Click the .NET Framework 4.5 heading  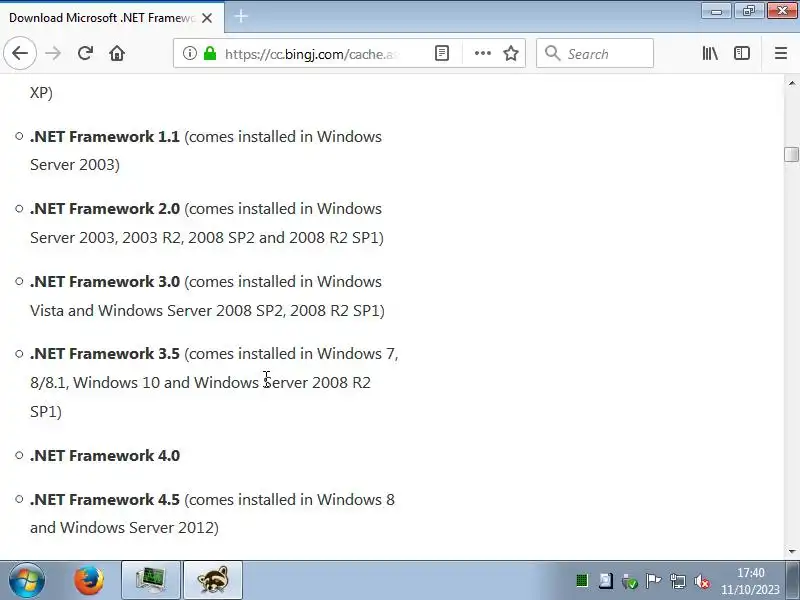click(x=105, y=499)
